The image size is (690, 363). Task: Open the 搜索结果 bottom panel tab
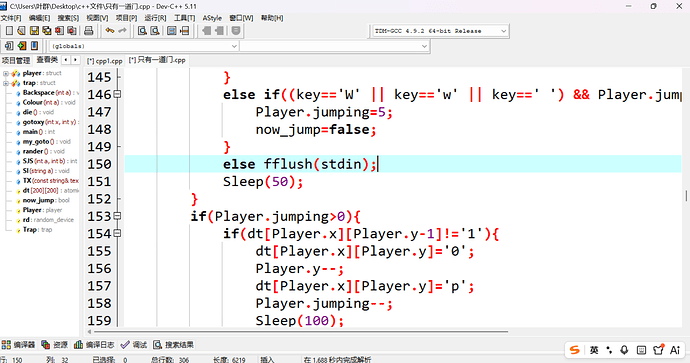173,345
